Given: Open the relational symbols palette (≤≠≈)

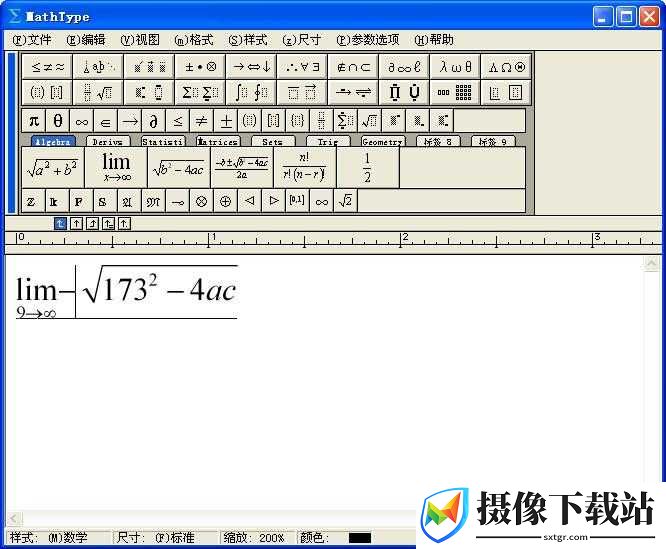Looking at the screenshot, I should tap(47, 67).
